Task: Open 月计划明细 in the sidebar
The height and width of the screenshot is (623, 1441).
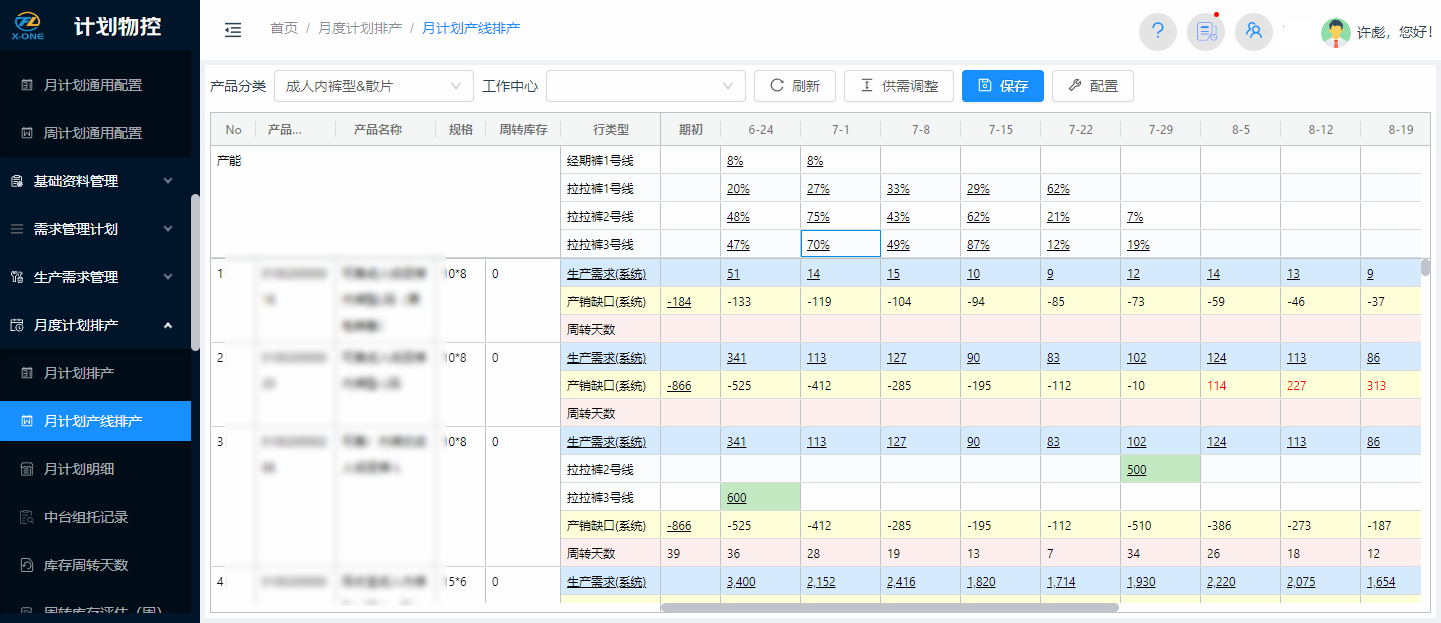Action: [x=86, y=469]
